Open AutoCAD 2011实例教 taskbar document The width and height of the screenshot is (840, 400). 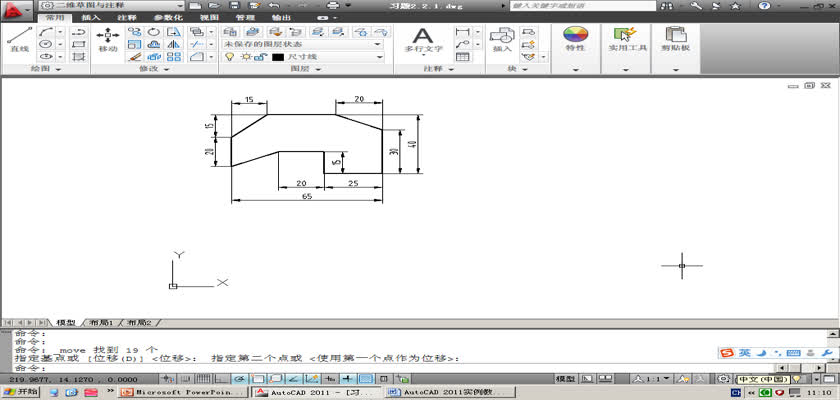click(450, 392)
